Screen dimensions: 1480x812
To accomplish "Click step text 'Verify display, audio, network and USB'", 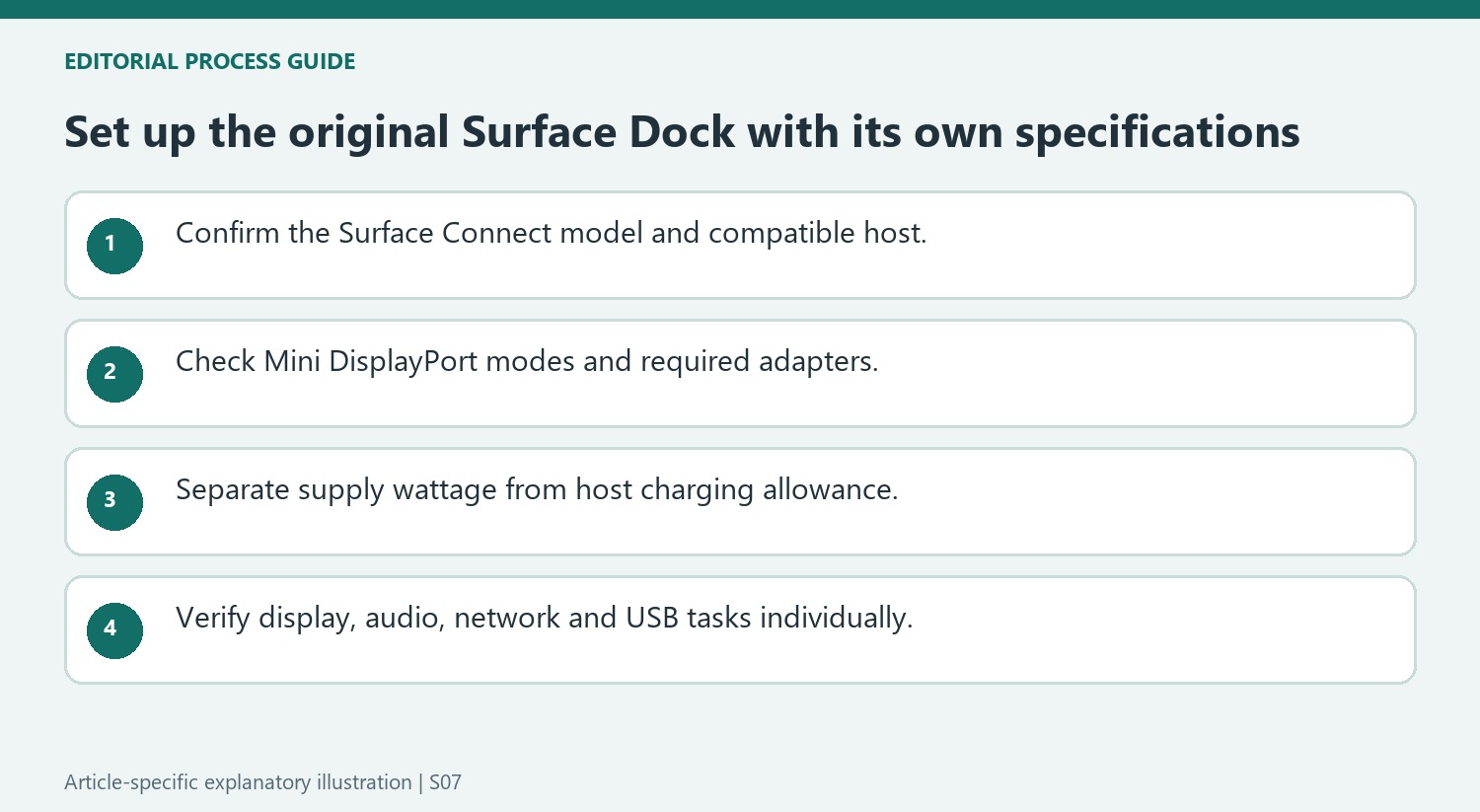I will pos(545,619).
